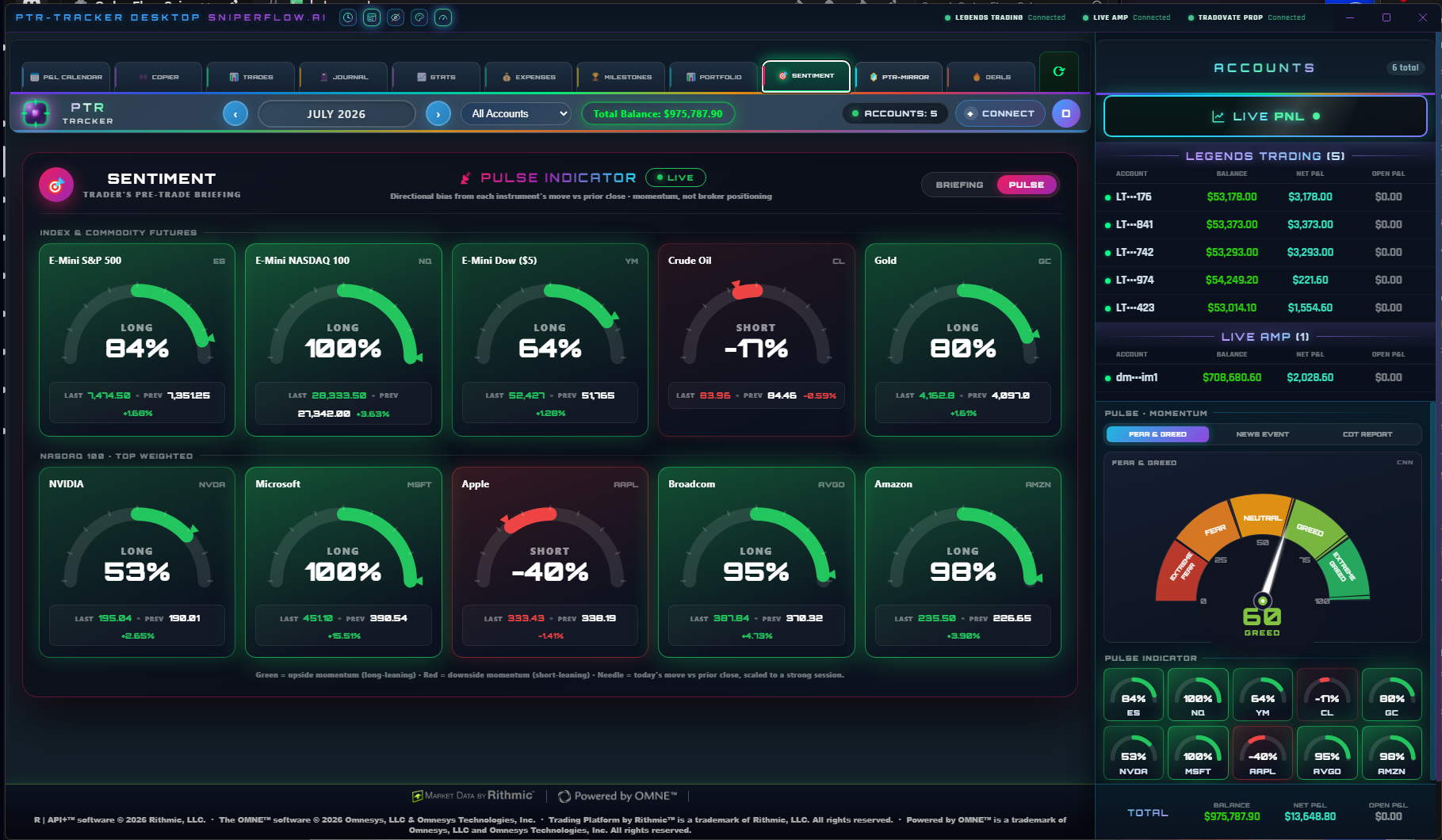Select the Fear & Greed momentum tab
This screenshot has width=1442, height=840.
[x=1157, y=434]
